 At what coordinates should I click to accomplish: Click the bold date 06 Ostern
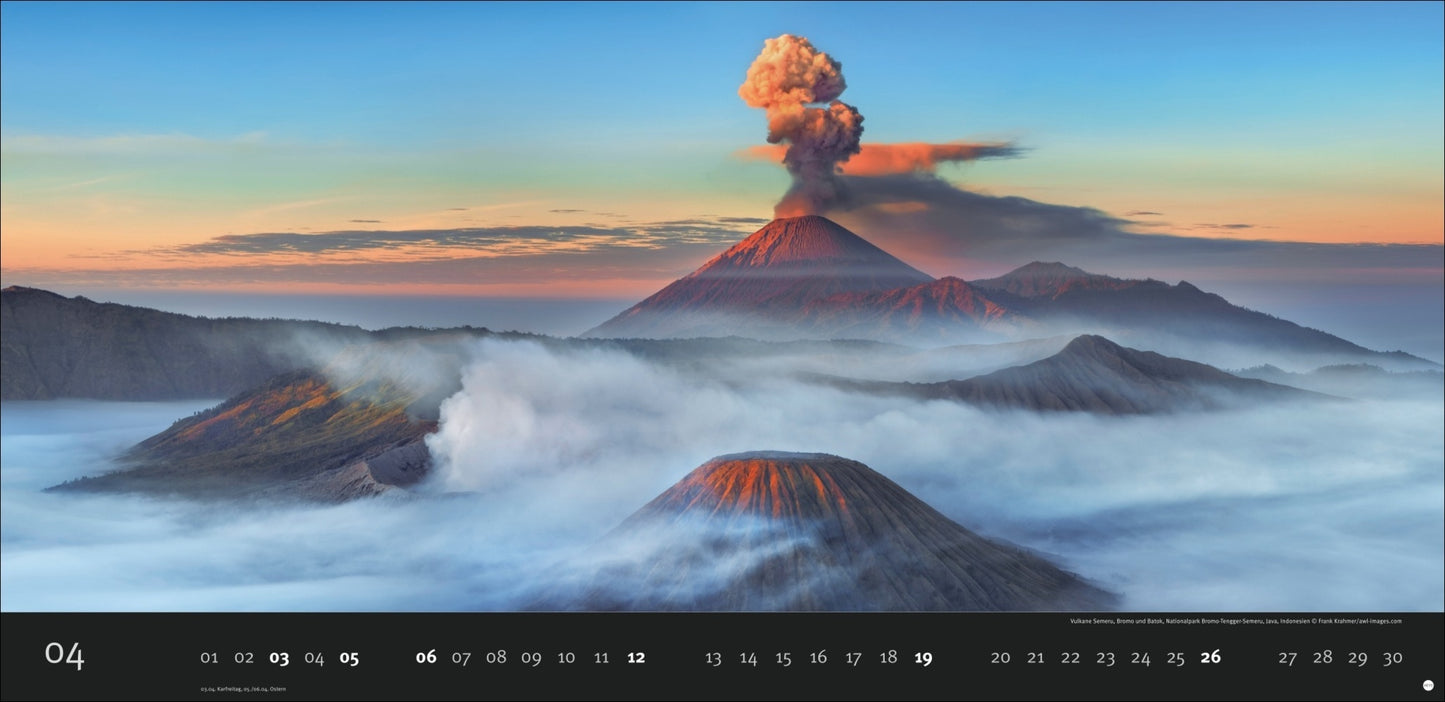pyautogui.click(x=425, y=658)
